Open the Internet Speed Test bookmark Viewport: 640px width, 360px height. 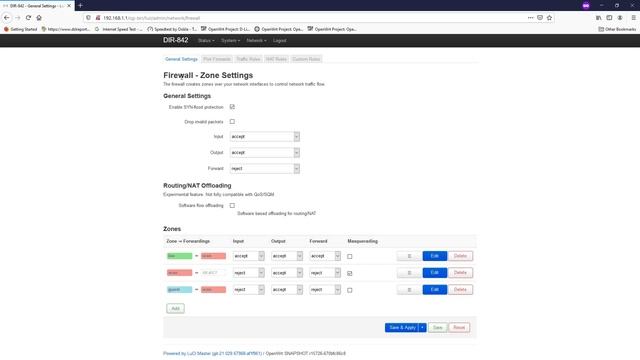tap(118, 29)
